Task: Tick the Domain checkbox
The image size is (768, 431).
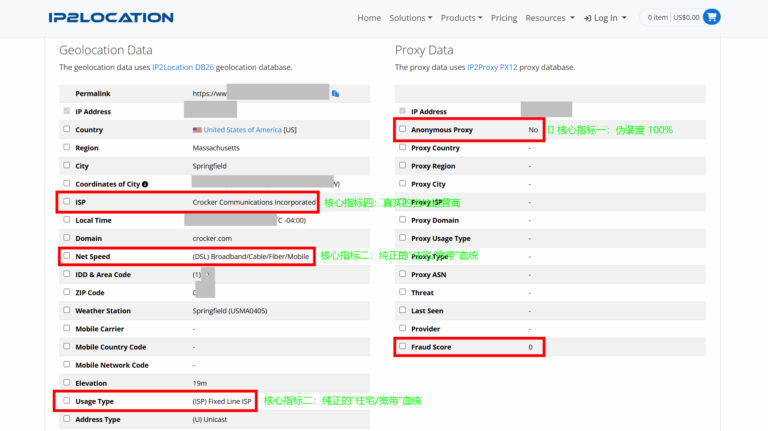Action: point(67,238)
